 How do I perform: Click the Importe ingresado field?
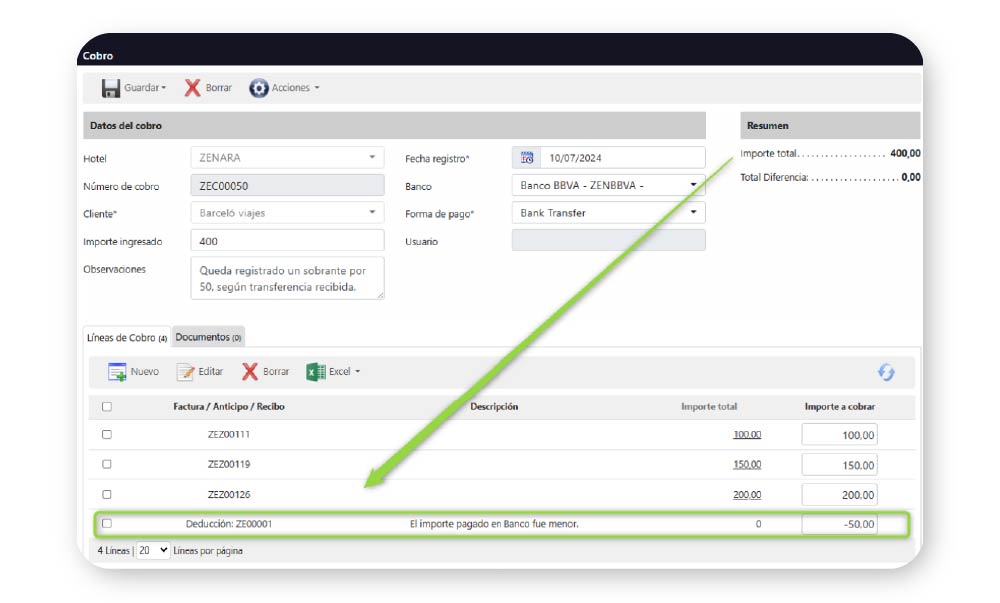click(x=287, y=241)
